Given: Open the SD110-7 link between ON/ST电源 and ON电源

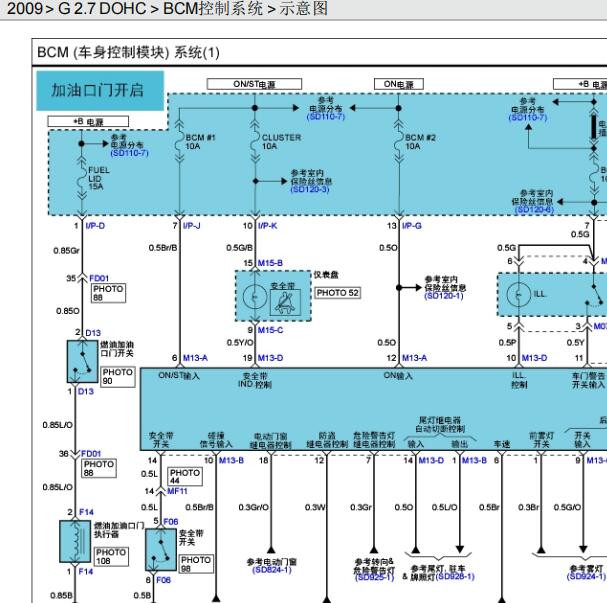Looking at the screenshot, I should click(x=326, y=116).
